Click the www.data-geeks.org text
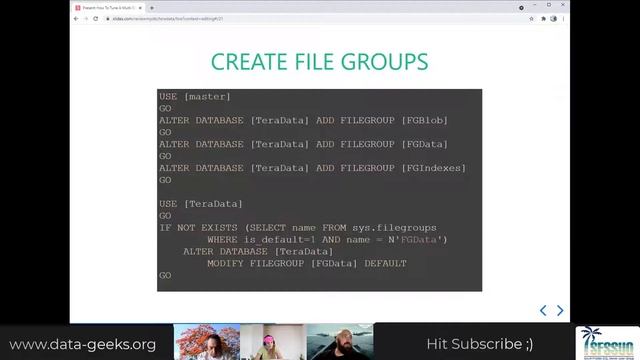The width and height of the screenshot is (640, 360). click(82, 344)
